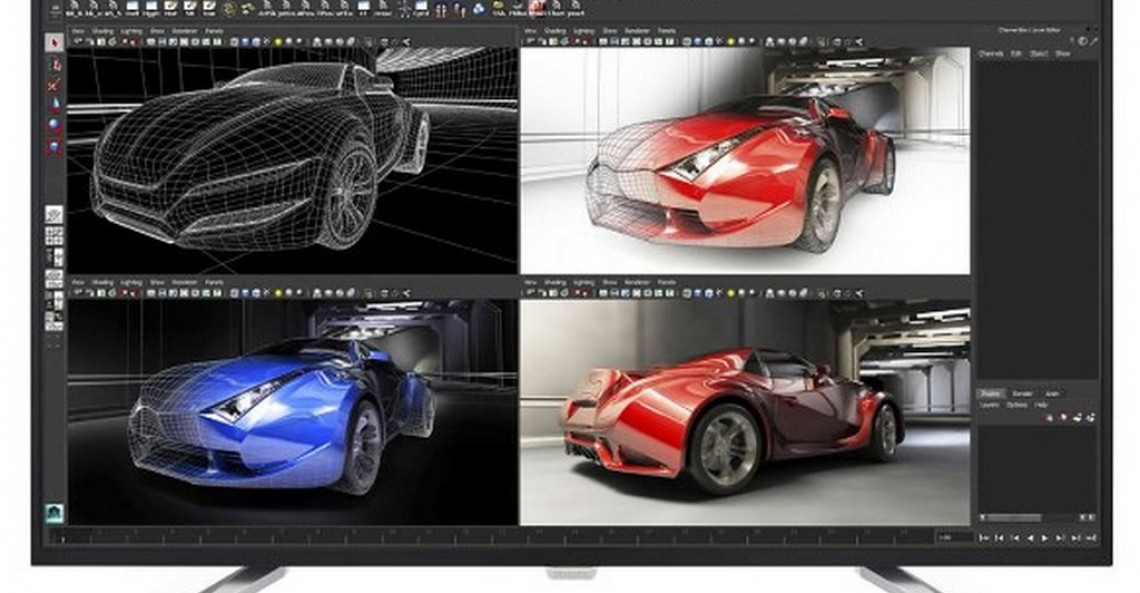Click the Paint Selection tool icon
Image resolution: width=1140 pixels, height=593 pixels.
54,86
